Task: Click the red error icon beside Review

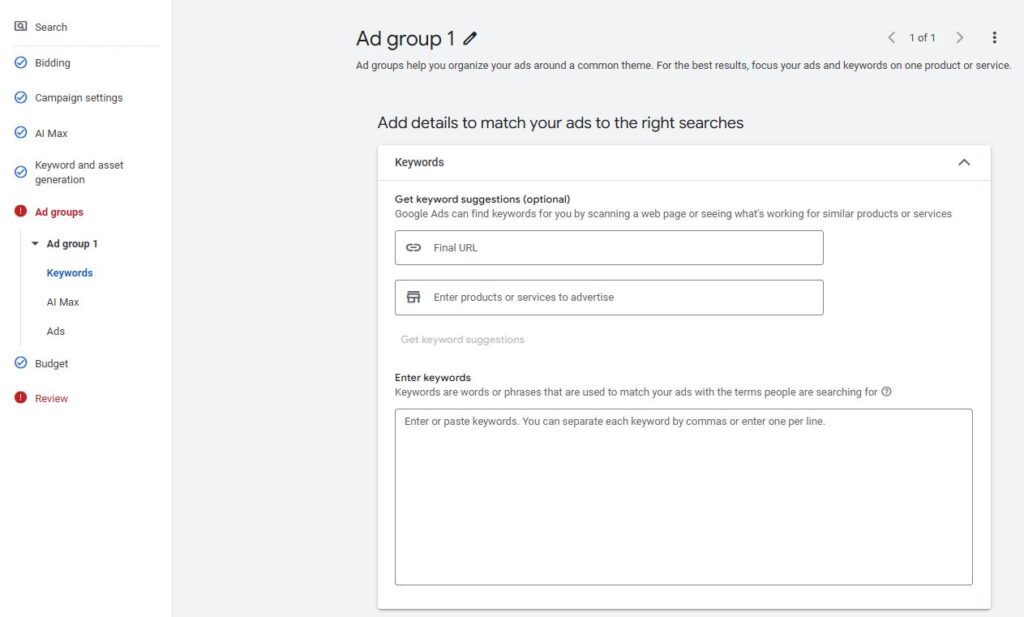Action: (21, 398)
